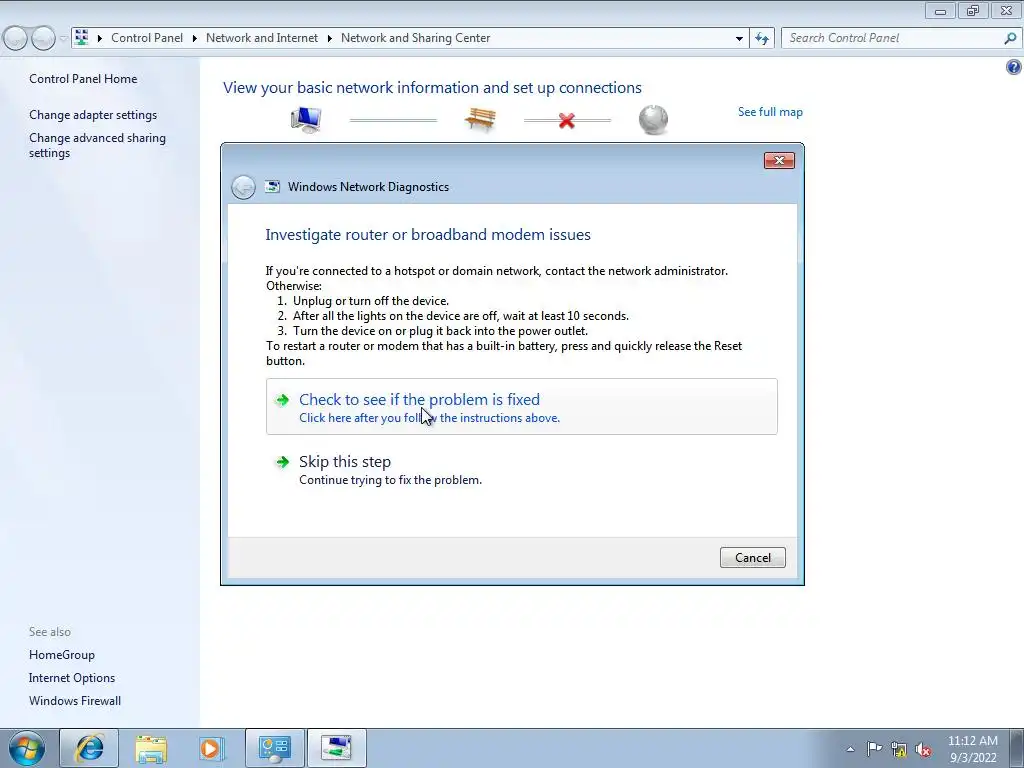Expand the arrow after Network and Internet breadcrumb
Viewport: 1024px width, 768px height.
click(x=329, y=38)
